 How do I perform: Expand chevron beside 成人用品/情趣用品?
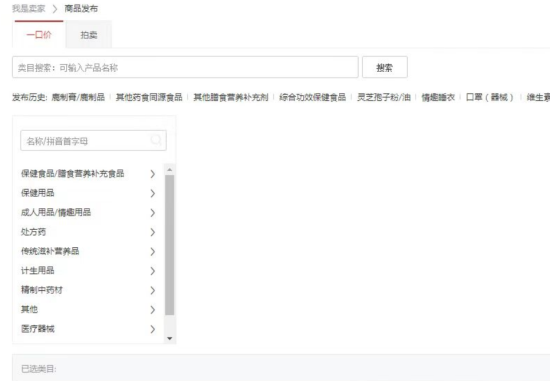153,213
